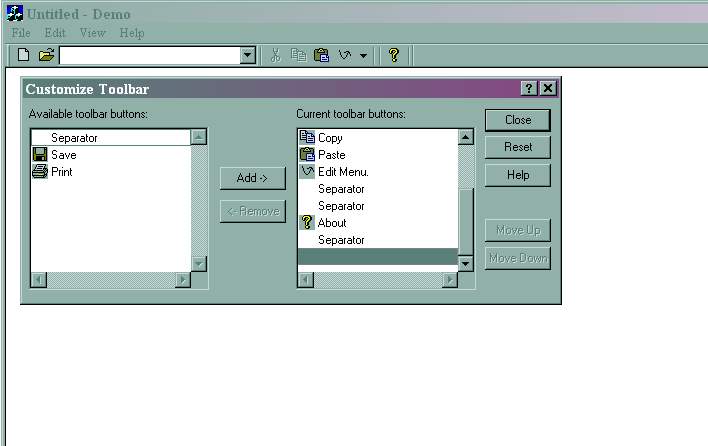Click the dialog title bar question mark button
Screen dimensions: 708x446
point(529,89)
